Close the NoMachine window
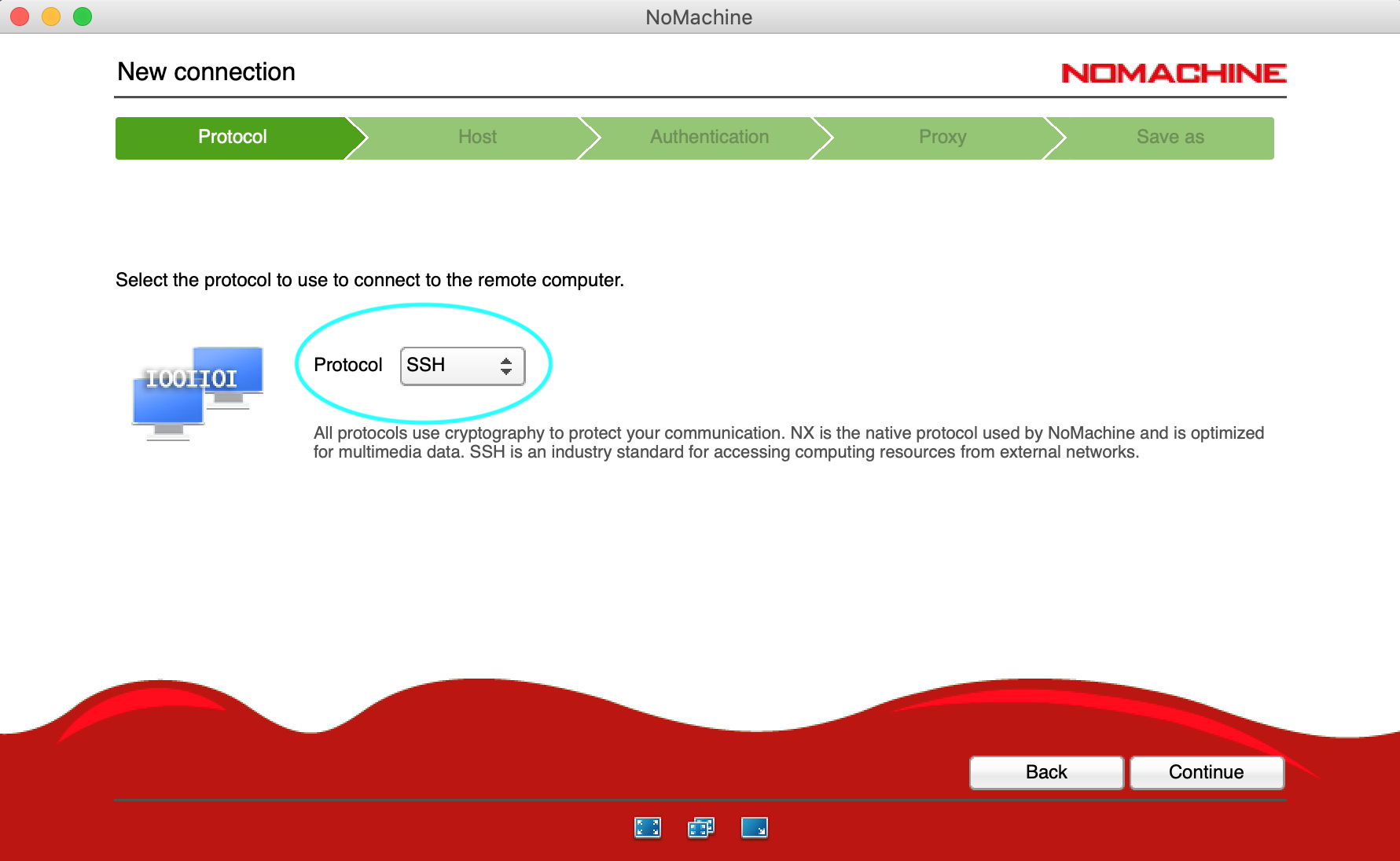Screen dimensions: 1400x861 (20, 17)
